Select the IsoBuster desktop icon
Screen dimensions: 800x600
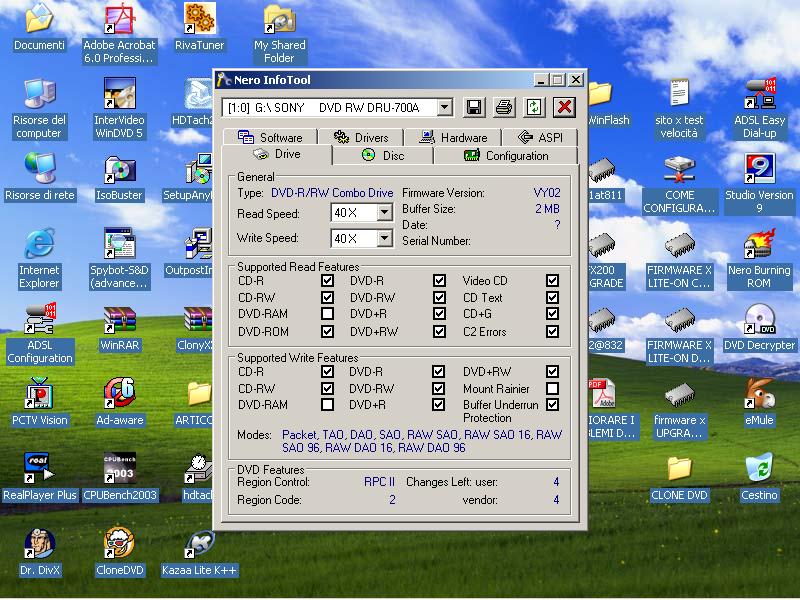point(119,178)
